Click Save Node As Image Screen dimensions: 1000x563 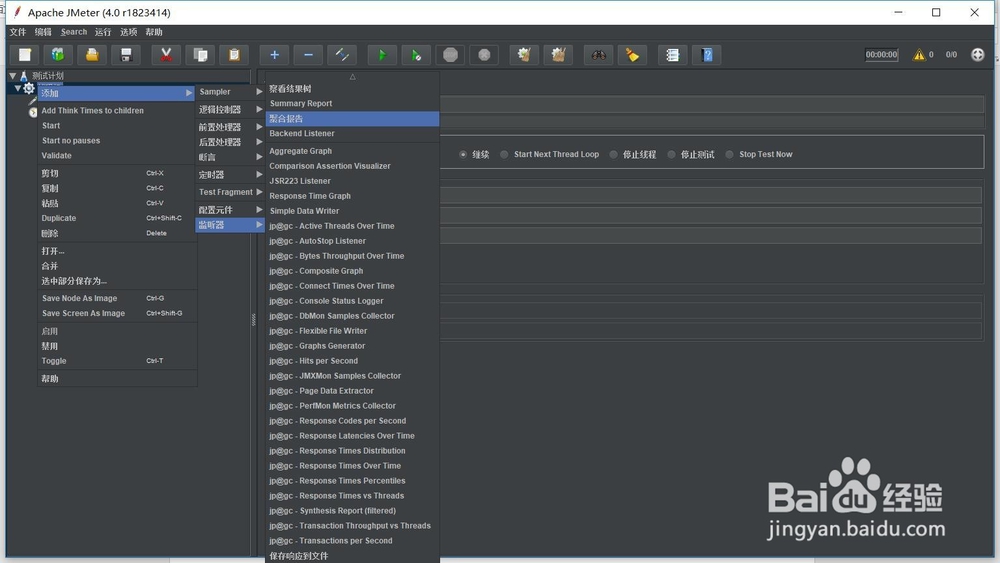click(x=117, y=298)
